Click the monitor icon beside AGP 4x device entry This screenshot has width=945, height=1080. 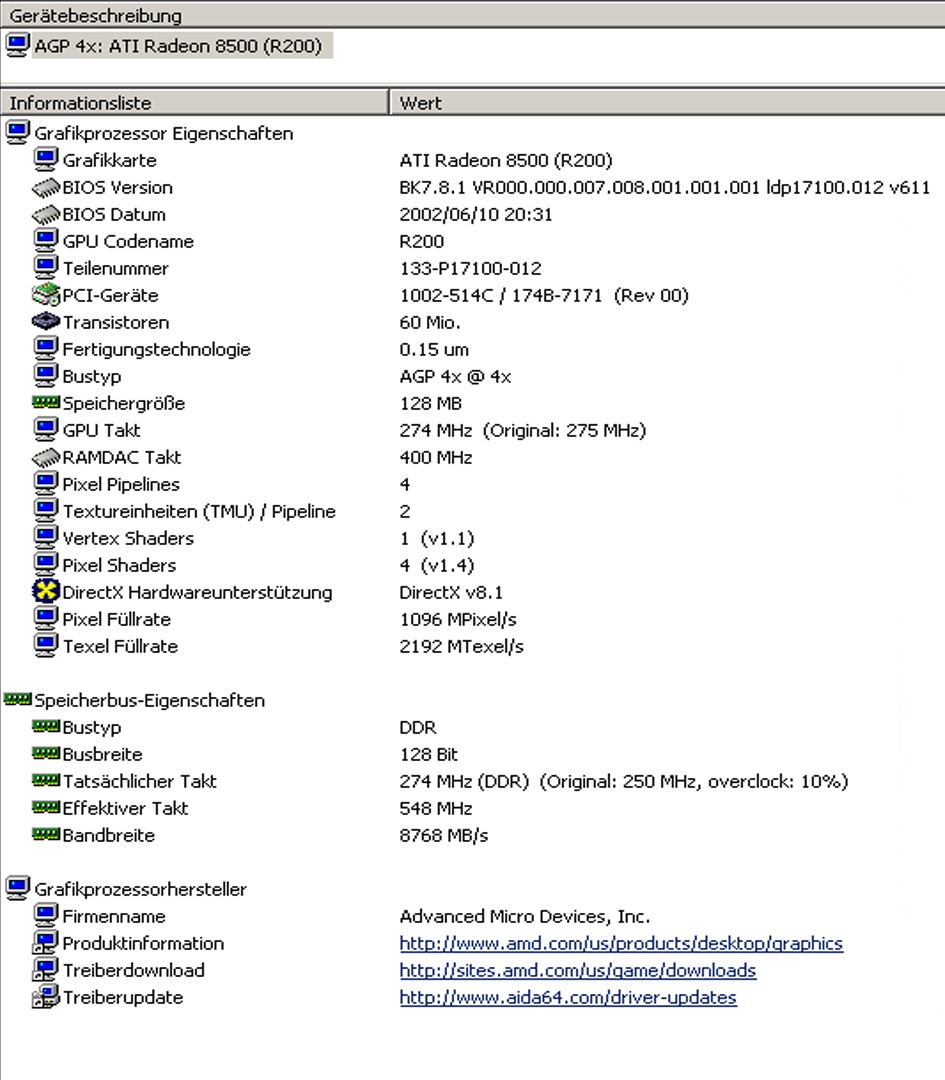point(17,45)
